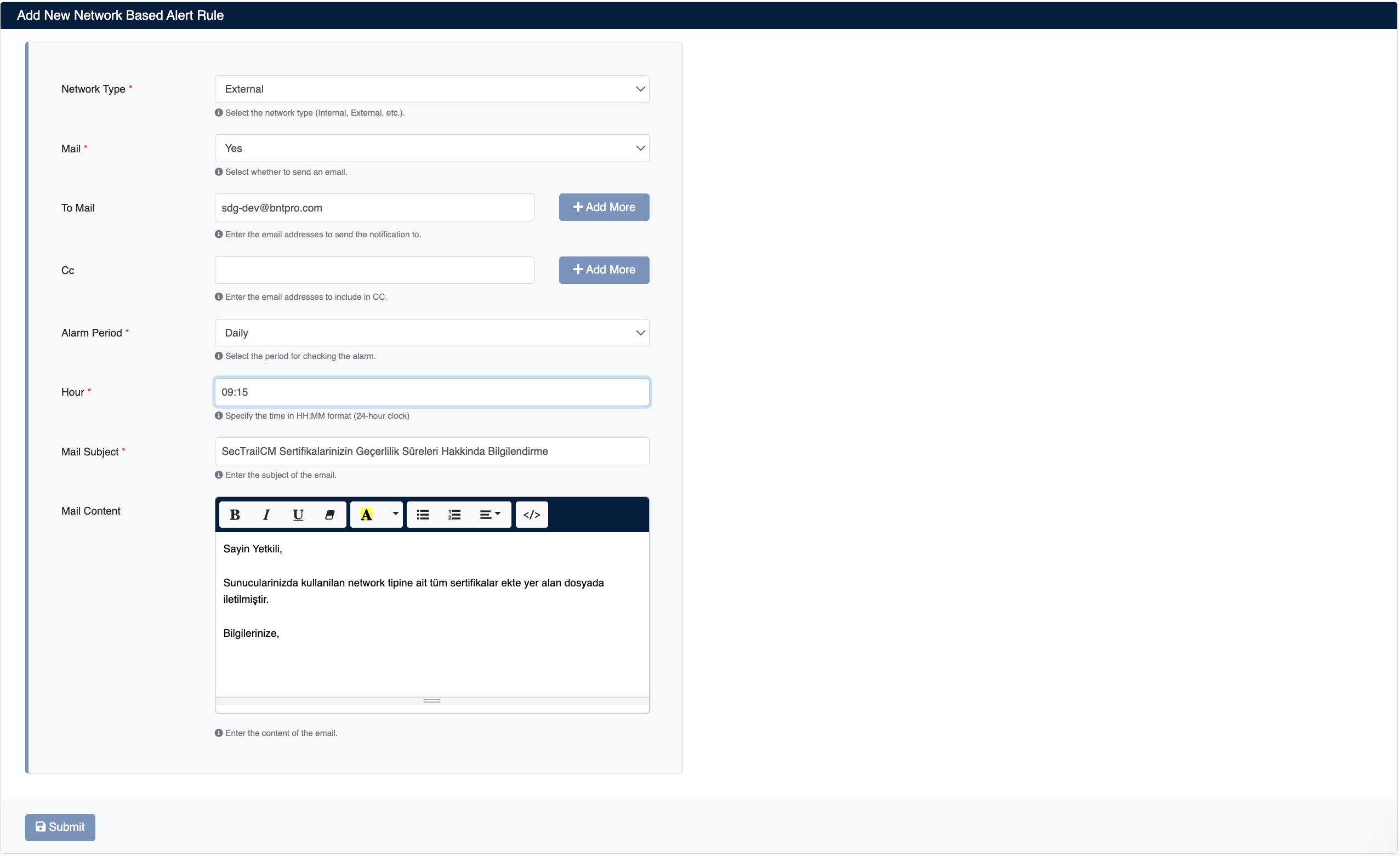Image resolution: width=1400 pixels, height=856 pixels.
Task: Click info icon beside CC hint
Action: (219, 296)
